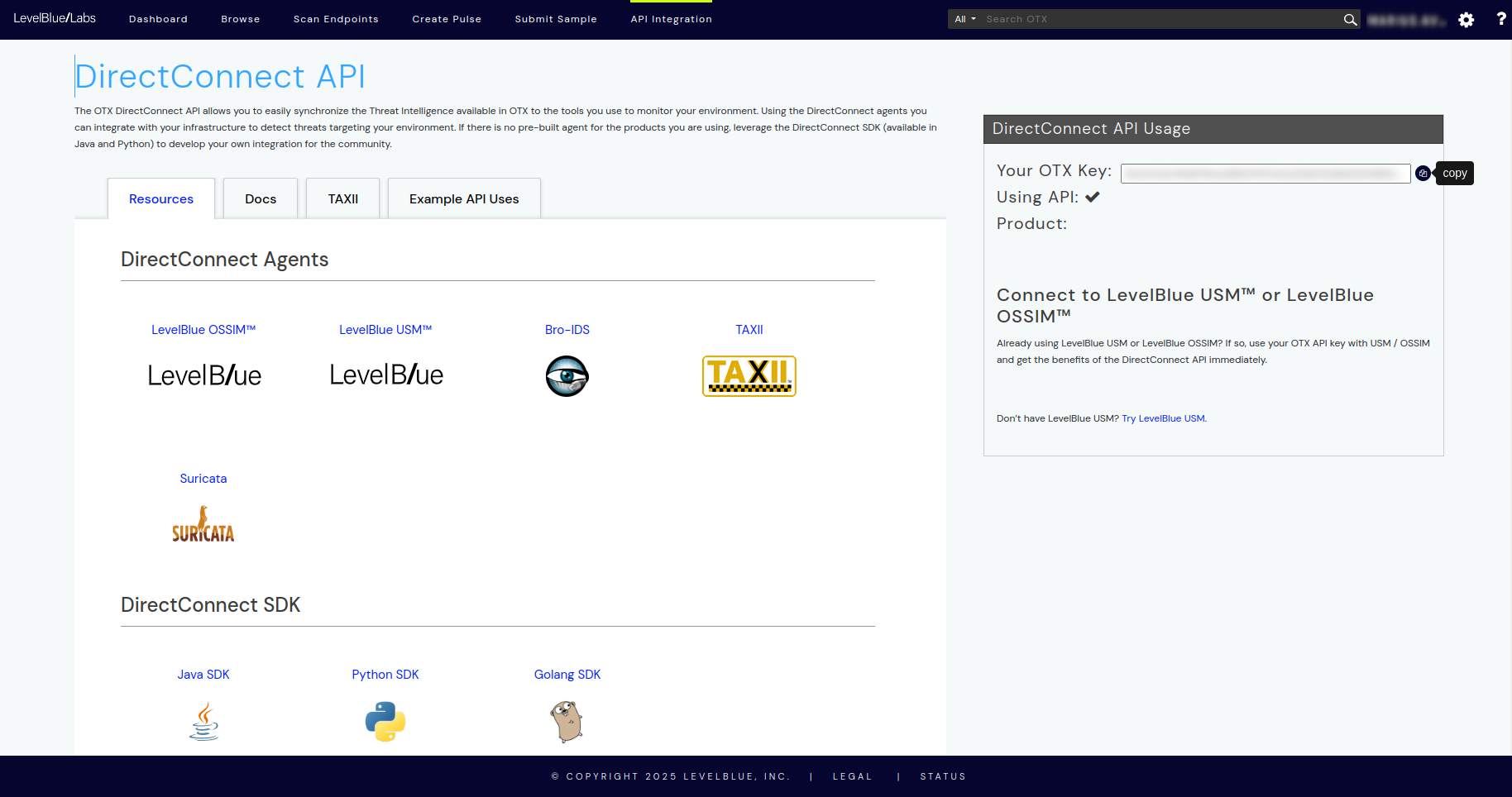Expand the All search filter dropdown

pos(964,19)
